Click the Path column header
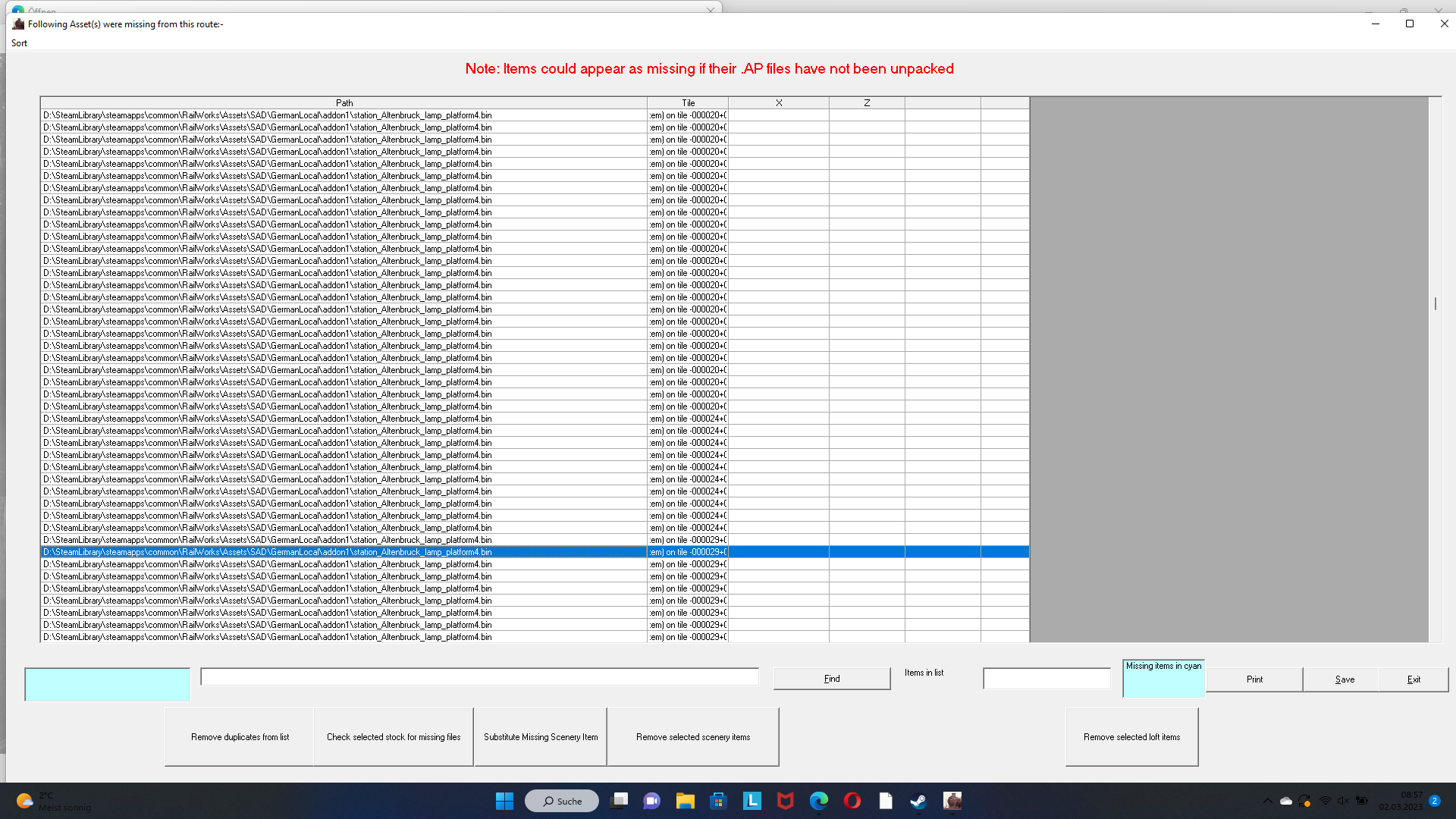 point(344,102)
